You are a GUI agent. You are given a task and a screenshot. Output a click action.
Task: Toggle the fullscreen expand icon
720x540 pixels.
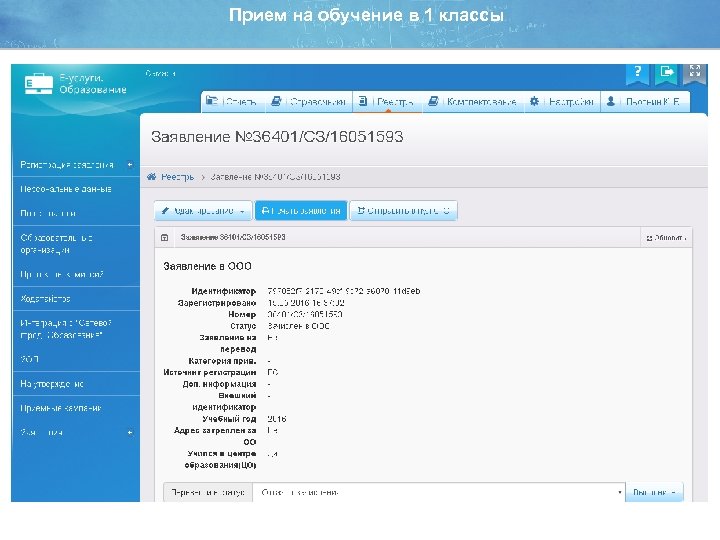tap(695, 73)
